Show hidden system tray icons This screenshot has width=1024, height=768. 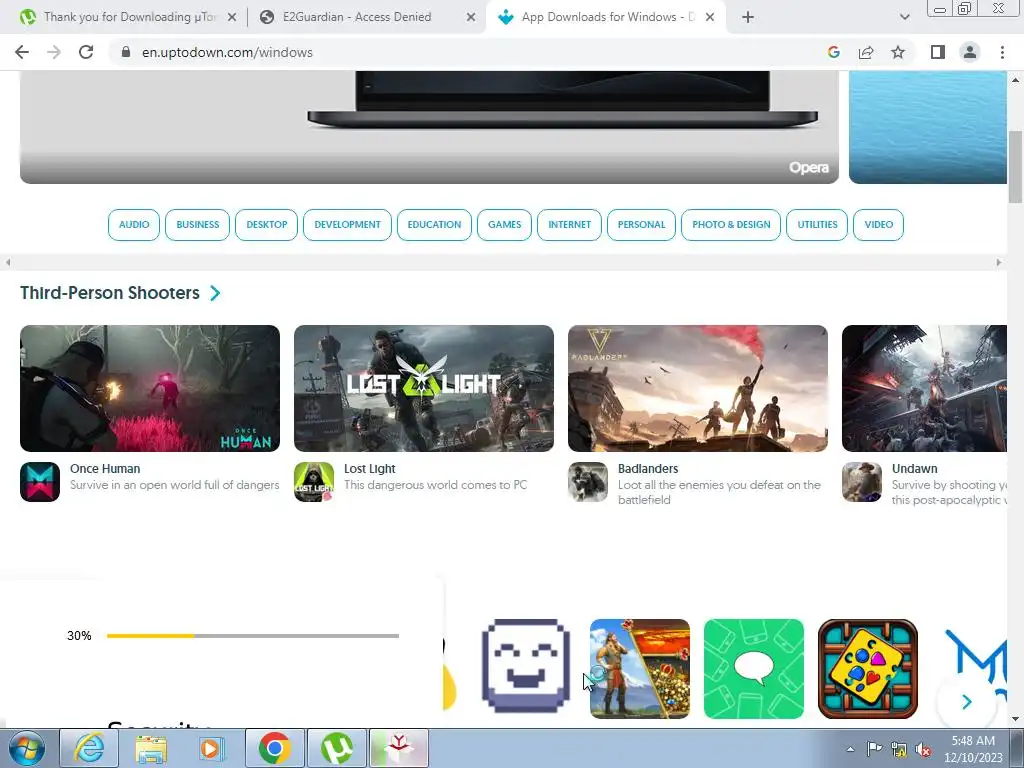point(850,749)
